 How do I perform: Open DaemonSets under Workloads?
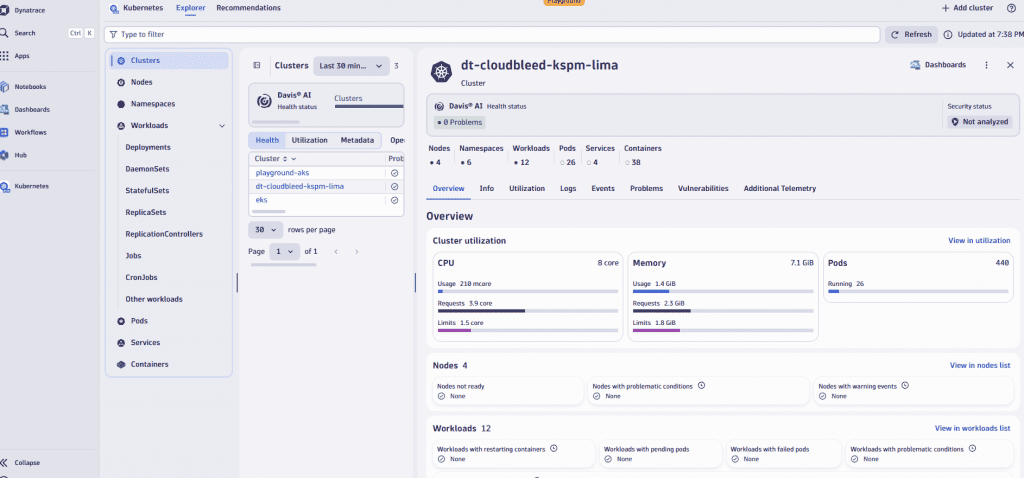tap(148, 169)
